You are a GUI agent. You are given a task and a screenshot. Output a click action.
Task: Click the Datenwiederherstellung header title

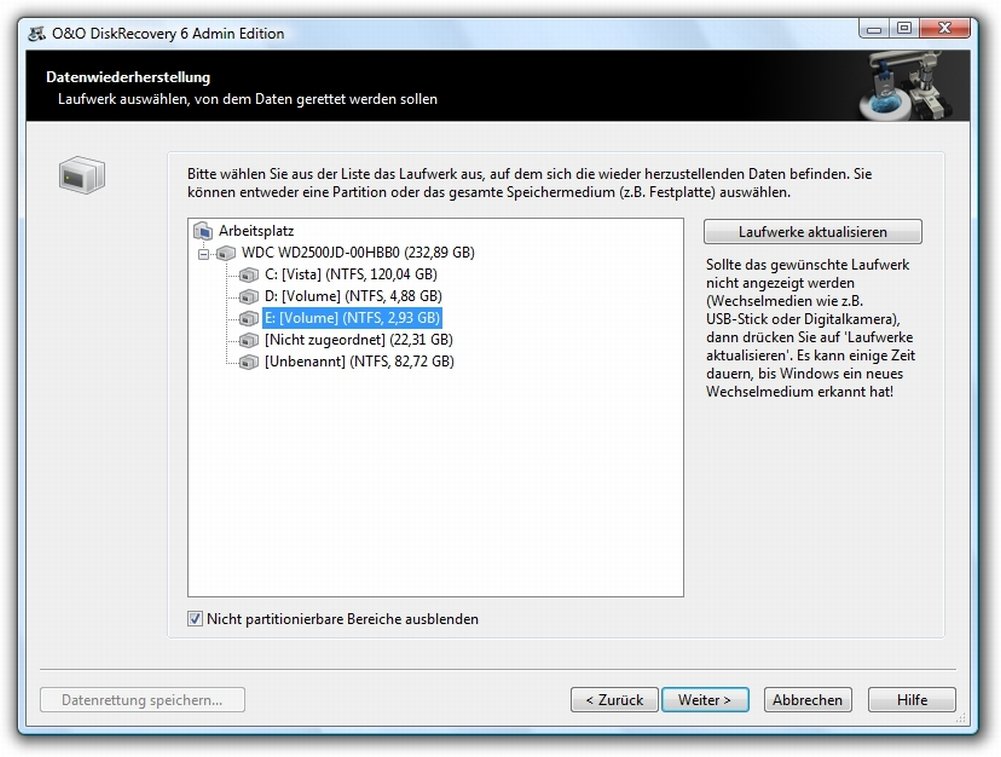pyautogui.click(x=128, y=77)
